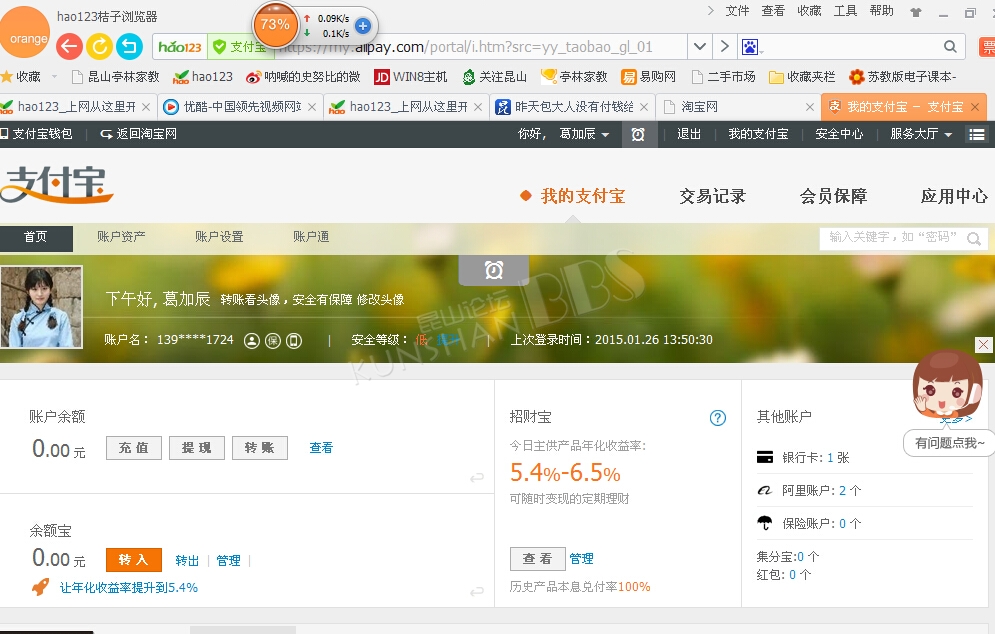Click 安全中心 in the top bar
This screenshot has height=634, width=995.
pos(839,134)
